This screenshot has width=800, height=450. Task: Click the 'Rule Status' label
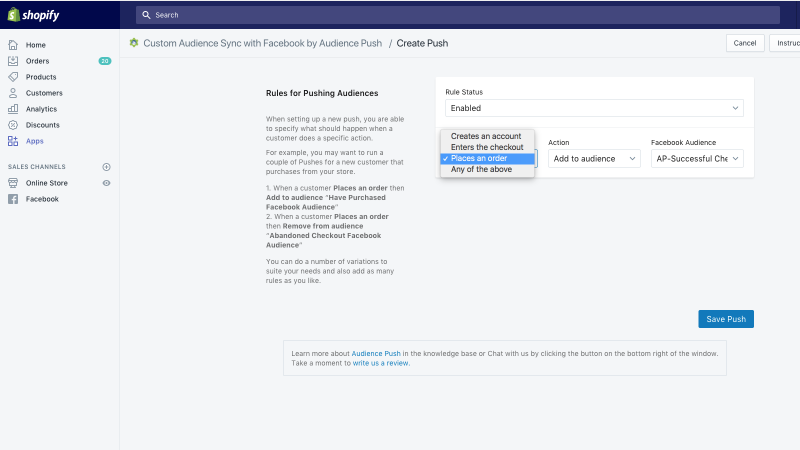click(464, 92)
